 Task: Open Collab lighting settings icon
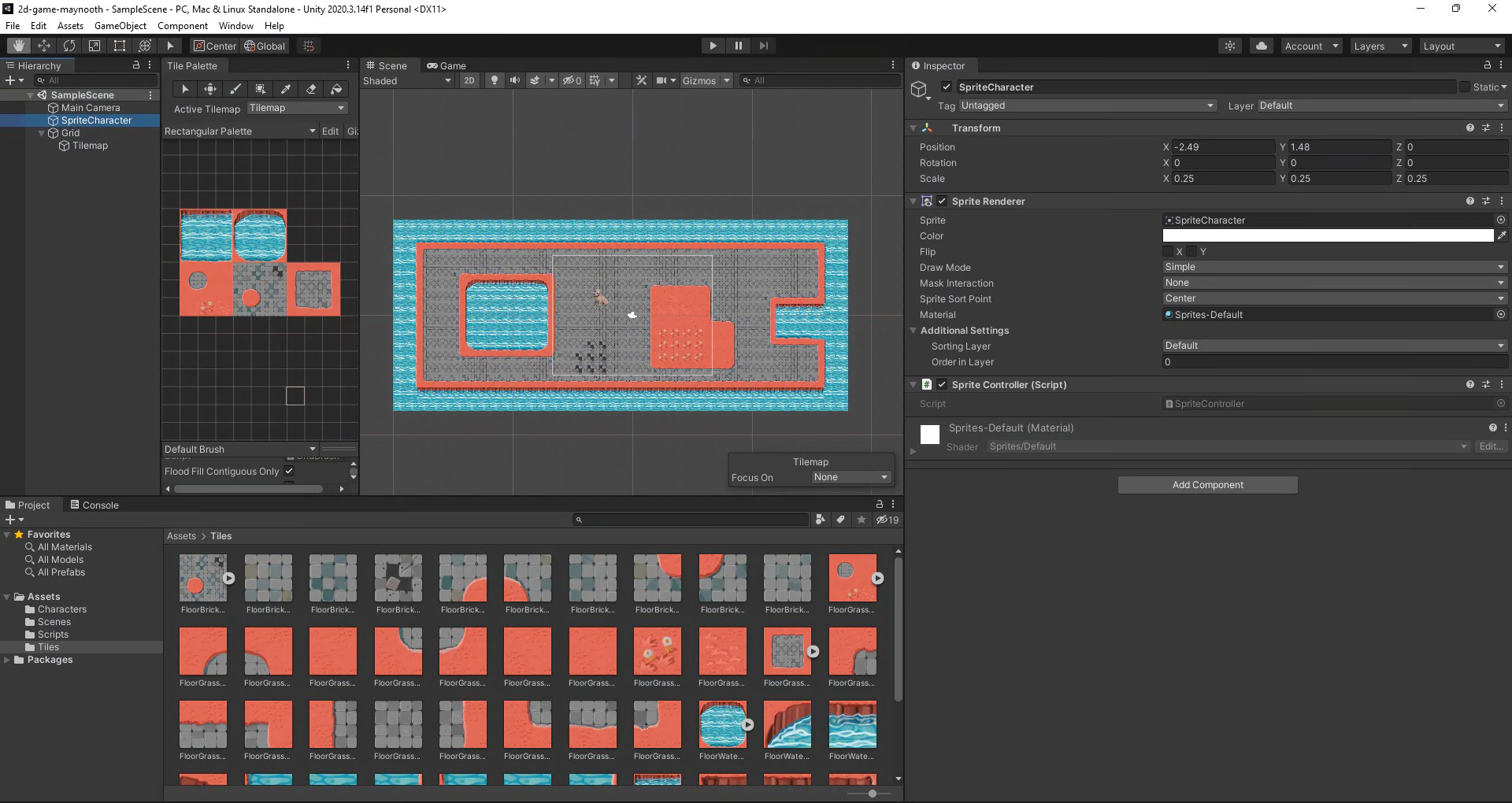[x=1230, y=46]
